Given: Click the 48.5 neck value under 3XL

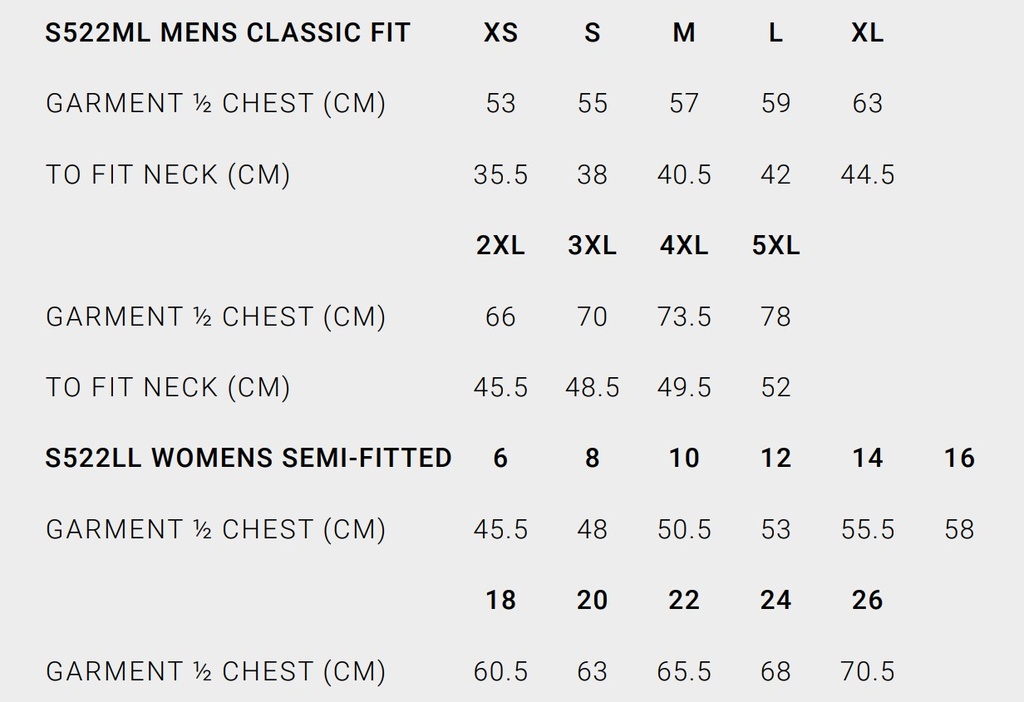Looking at the screenshot, I should [592, 388].
